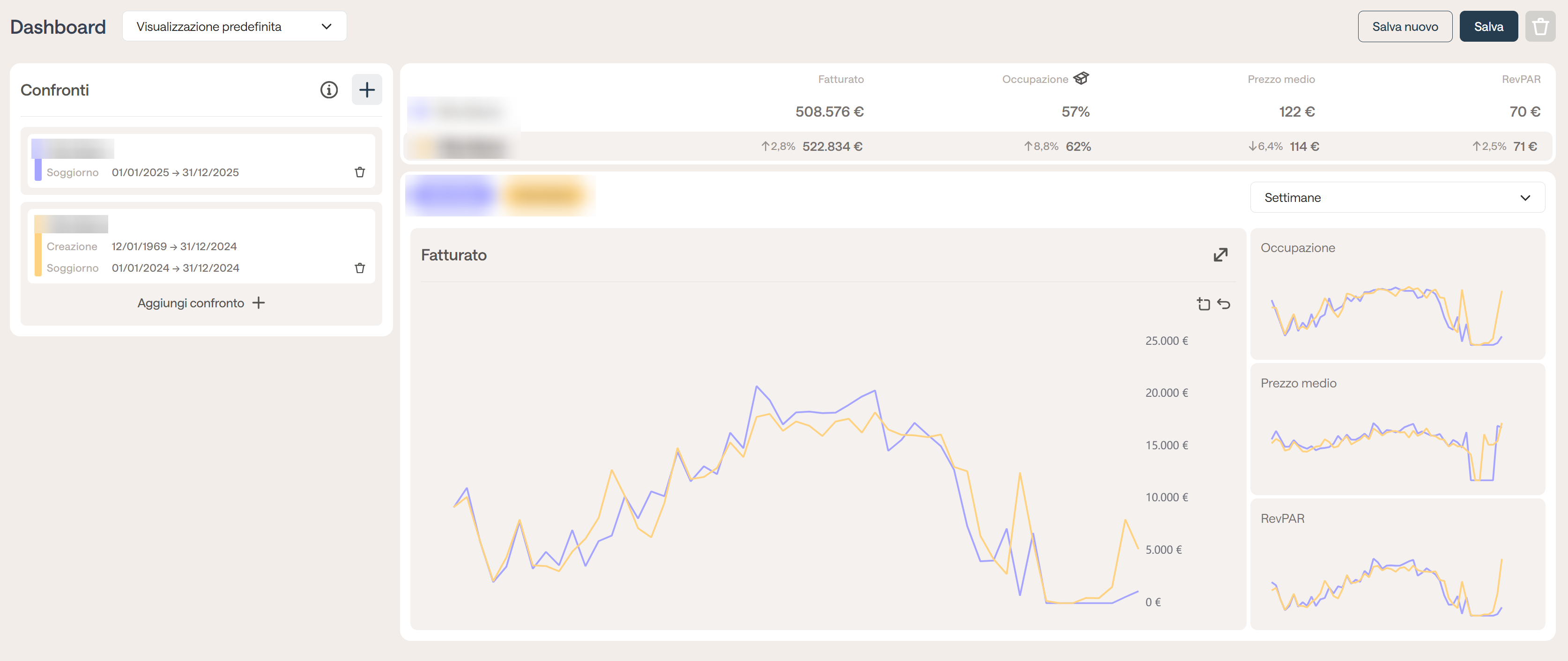Click the 62% occupancy value

tap(1078, 146)
